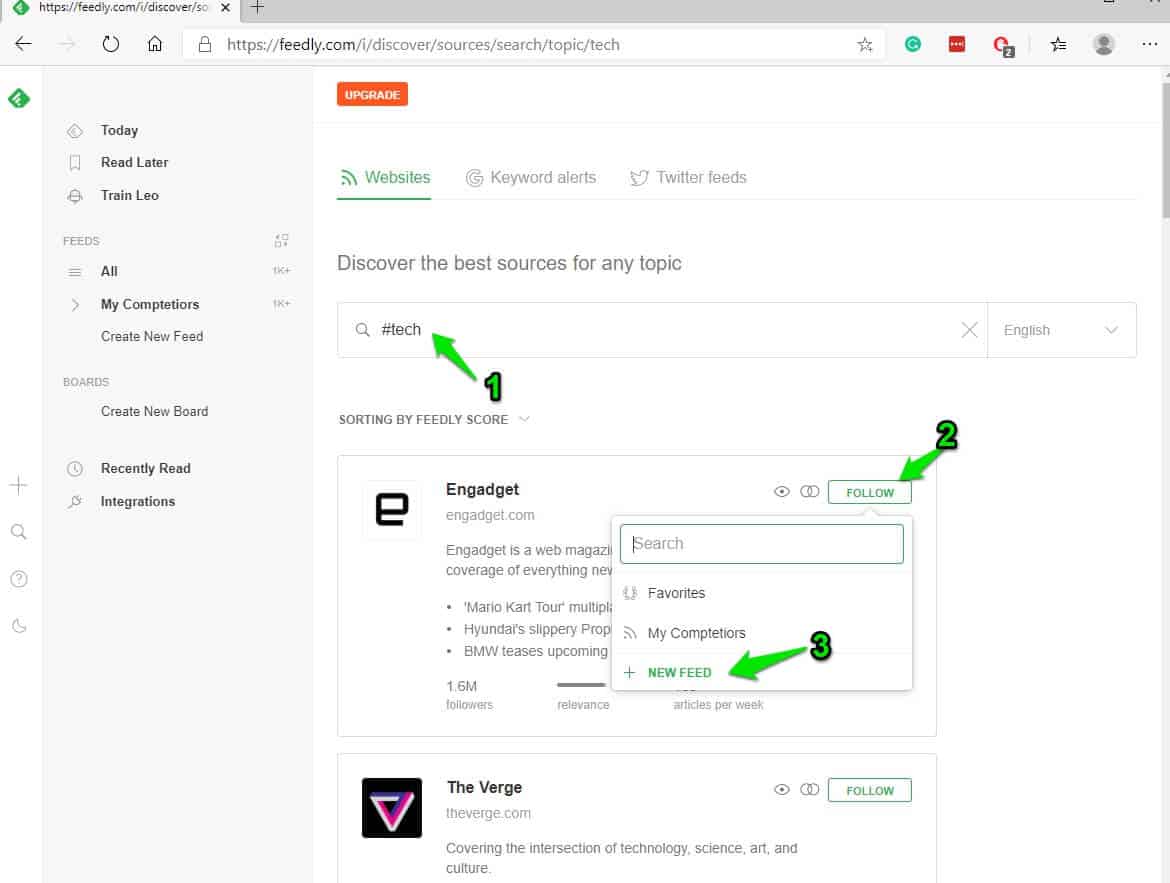This screenshot has width=1170, height=883.
Task: Click the lock site info icon
Action: tap(204, 45)
